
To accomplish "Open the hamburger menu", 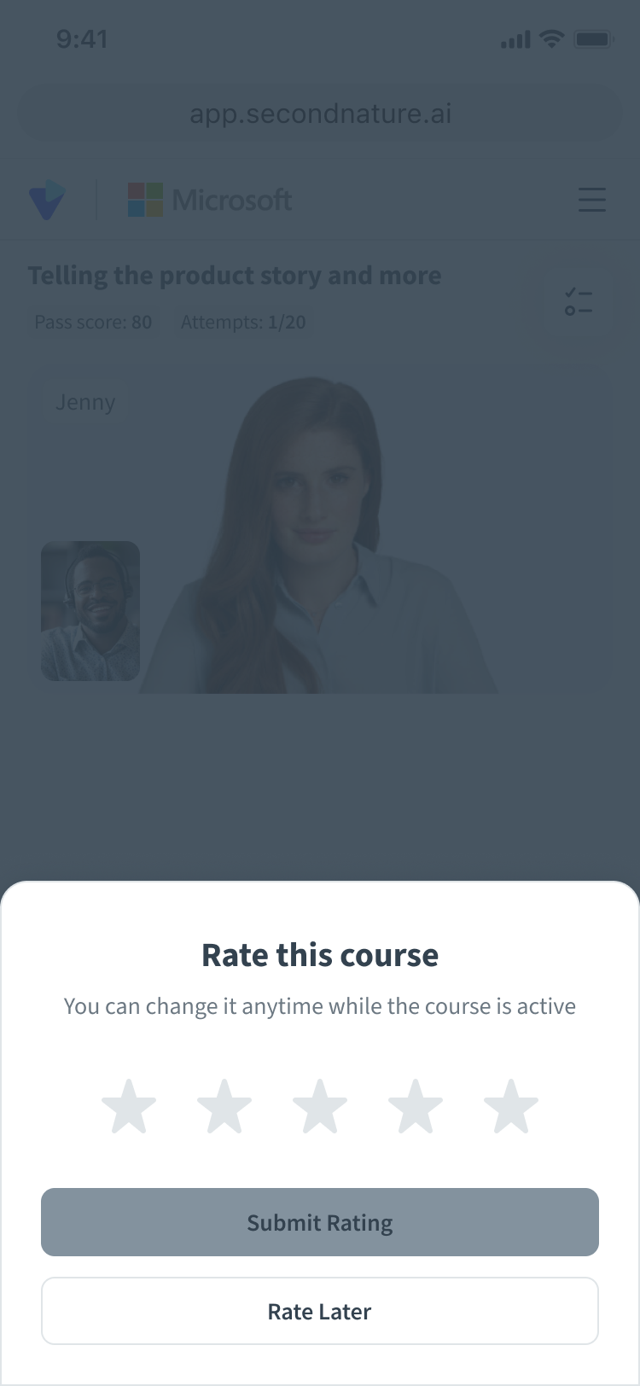I will pos(592,200).
